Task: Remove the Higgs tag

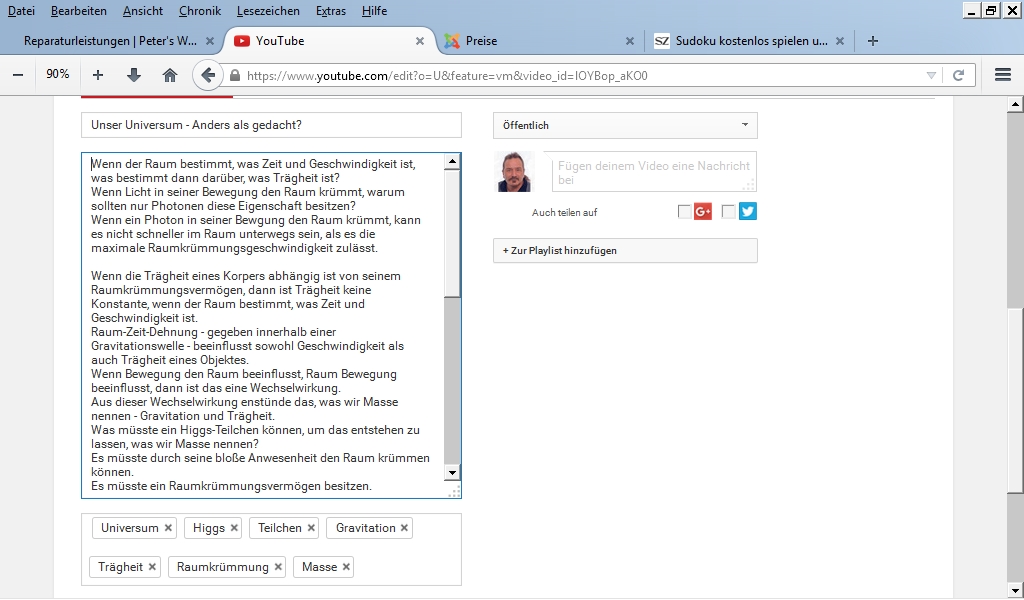Action: pyautogui.click(x=235, y=528)
